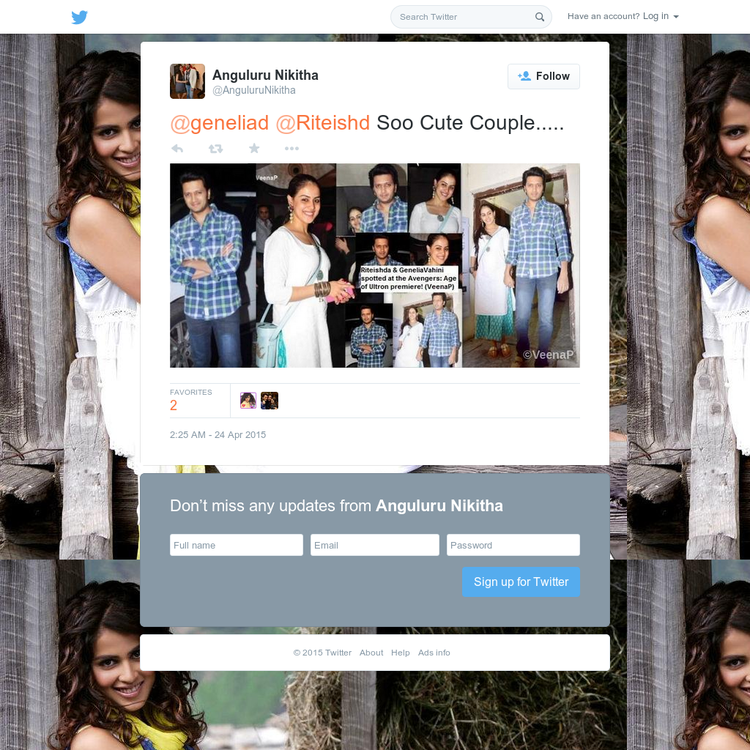This screenshot has height=750, width=750.
Task: Open the About footer link
Action: 371,653
